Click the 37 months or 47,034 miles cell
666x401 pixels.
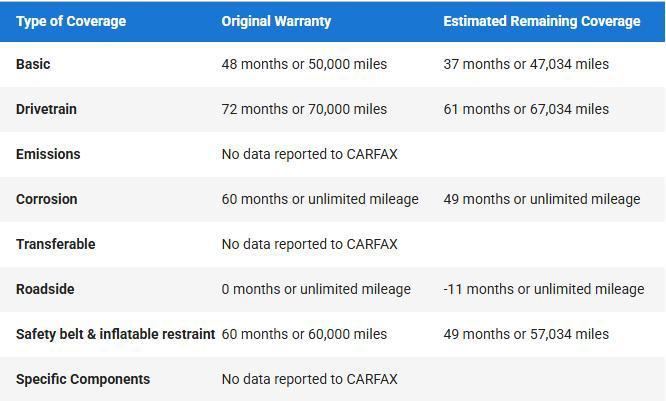pos(526,64)
